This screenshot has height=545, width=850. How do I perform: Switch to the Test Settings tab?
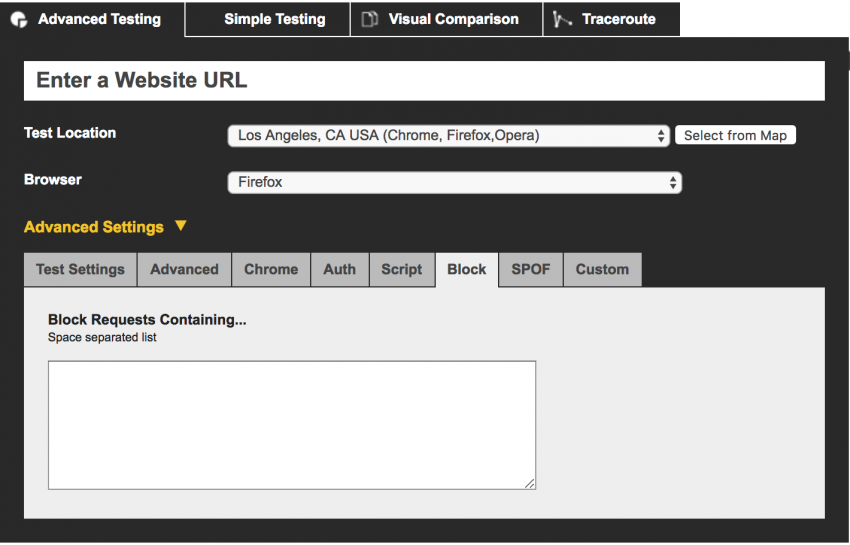pyautogui.click(x=80, y=269)
